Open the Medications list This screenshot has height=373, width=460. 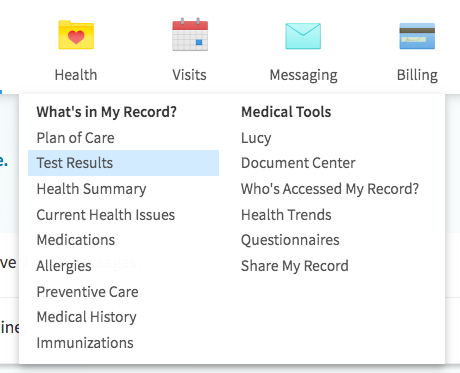coord(76,240)
